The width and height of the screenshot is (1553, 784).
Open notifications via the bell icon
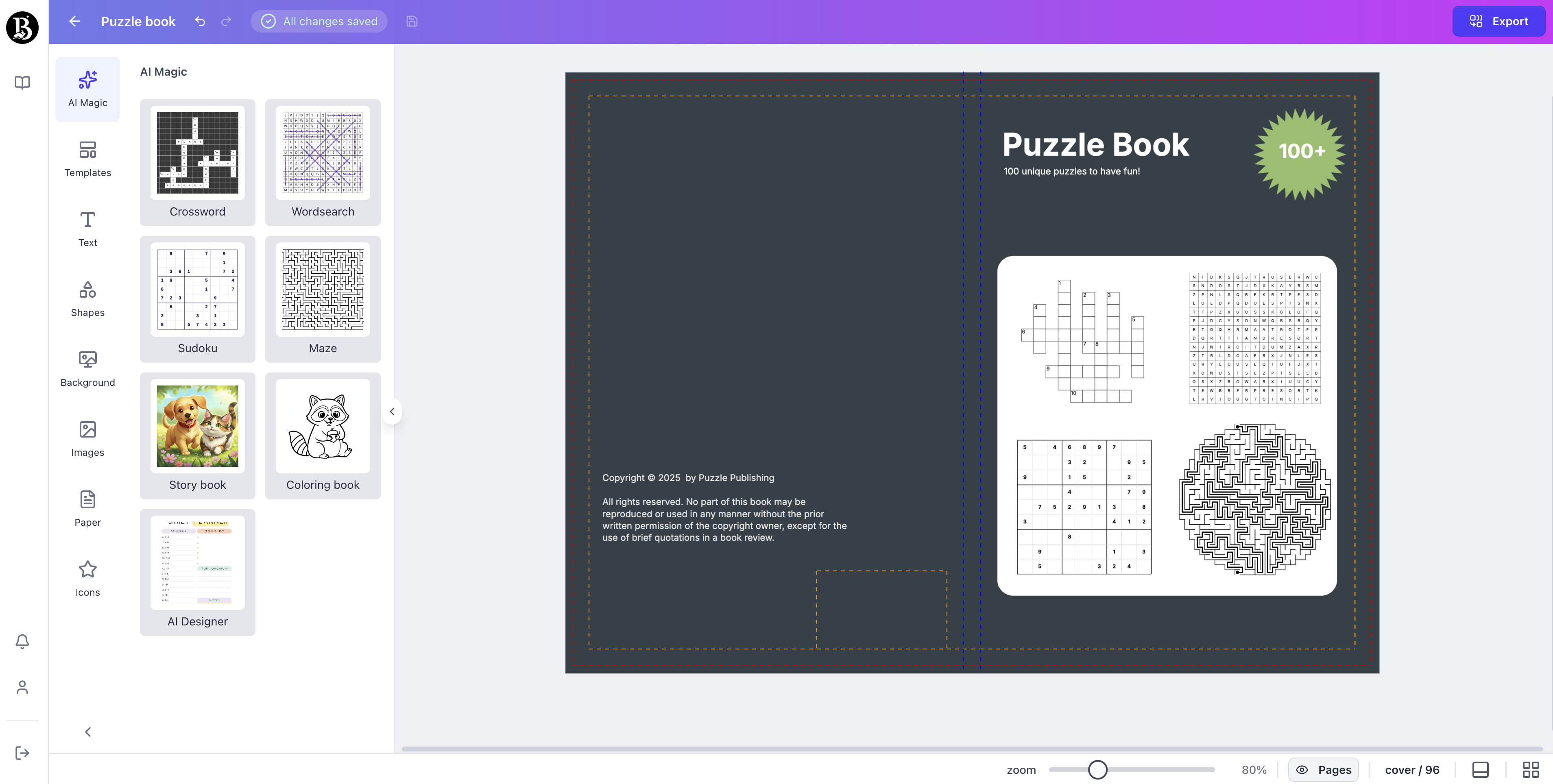[22, 641]
